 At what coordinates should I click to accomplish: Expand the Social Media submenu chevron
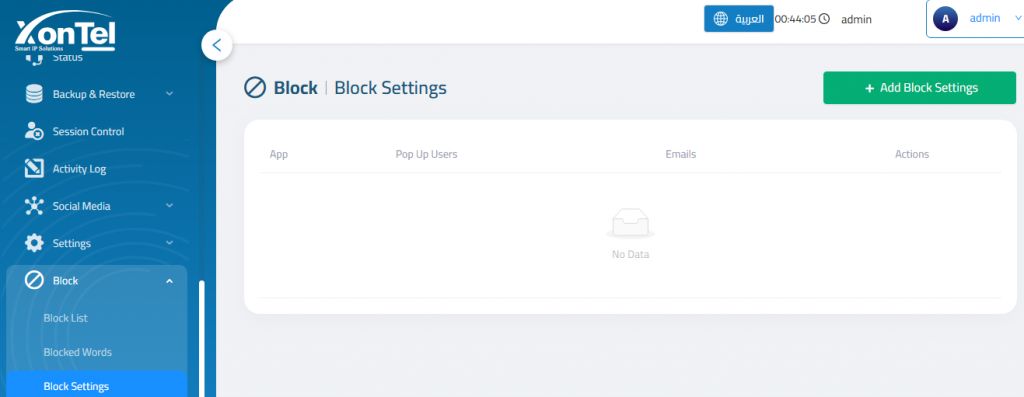[x=169, y=206]
